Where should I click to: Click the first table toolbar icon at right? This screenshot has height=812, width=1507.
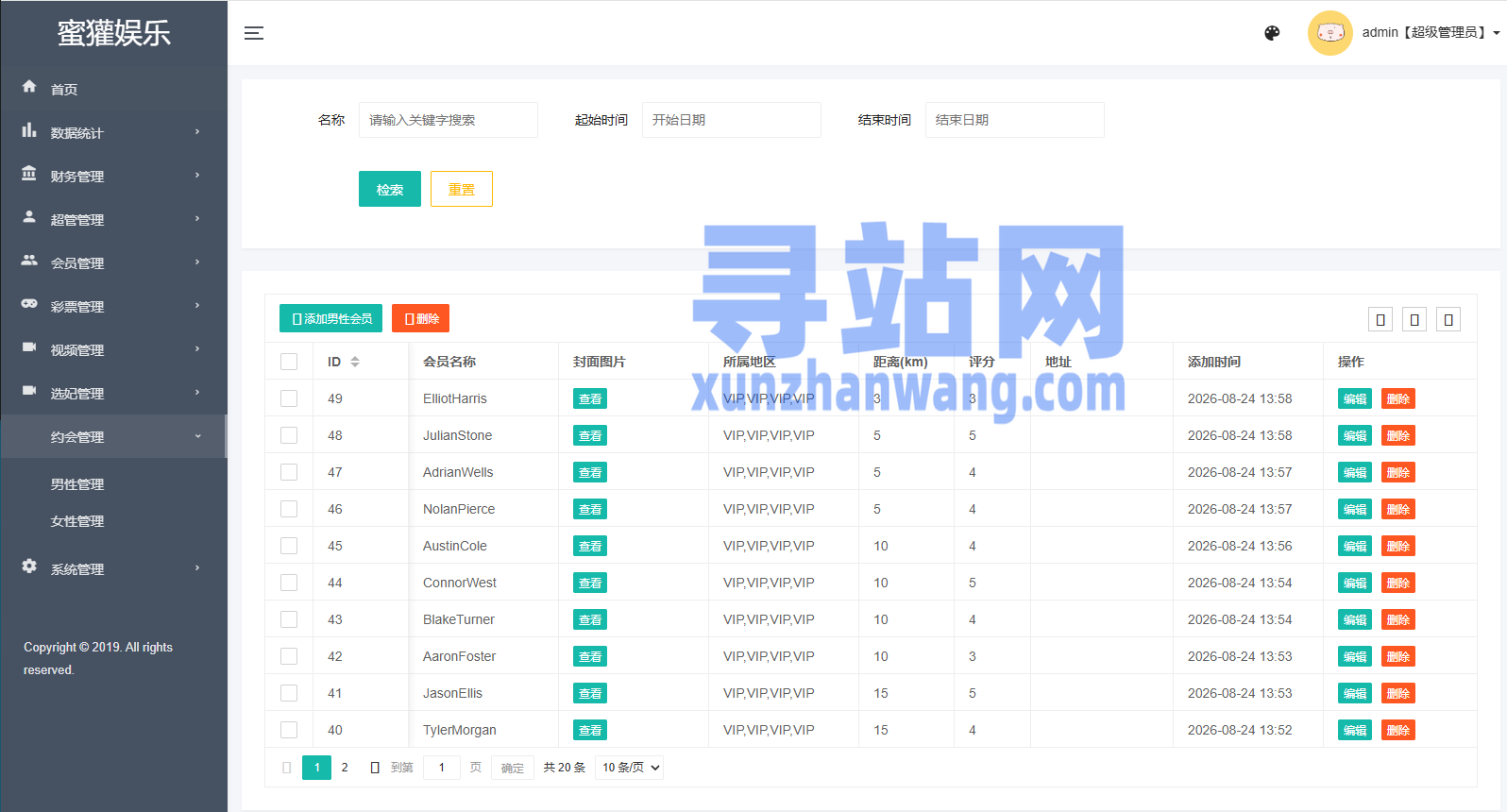pos(1380,319)
